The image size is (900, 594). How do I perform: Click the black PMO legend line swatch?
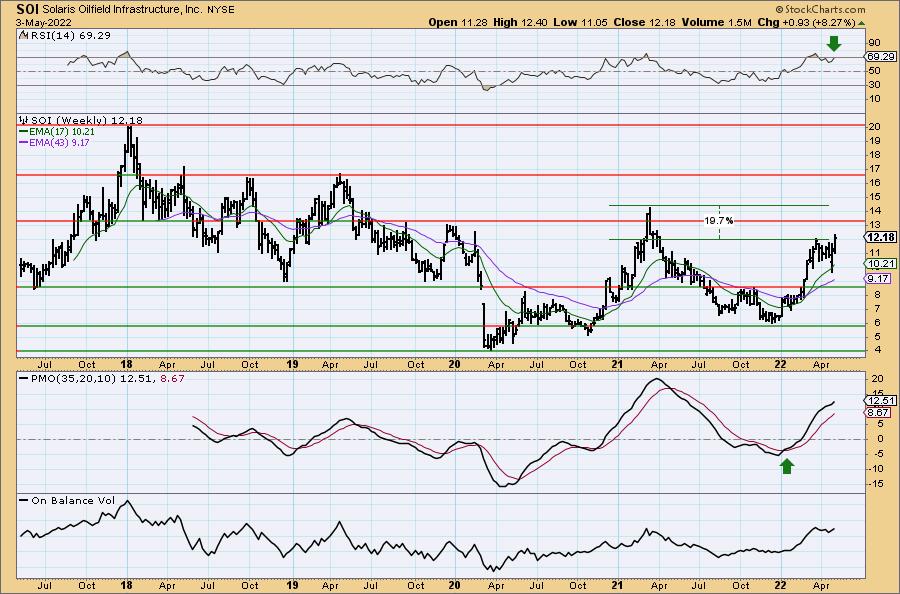tap(24, 378)
